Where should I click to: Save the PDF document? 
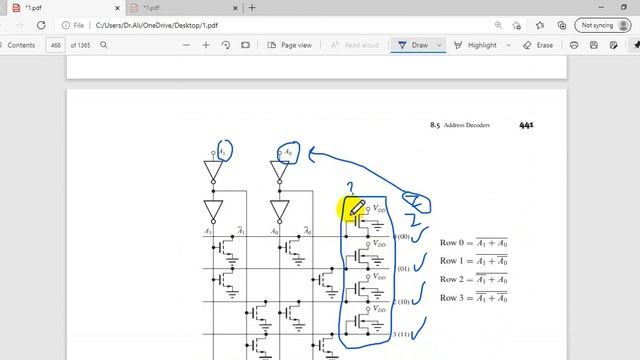point(593,45)
